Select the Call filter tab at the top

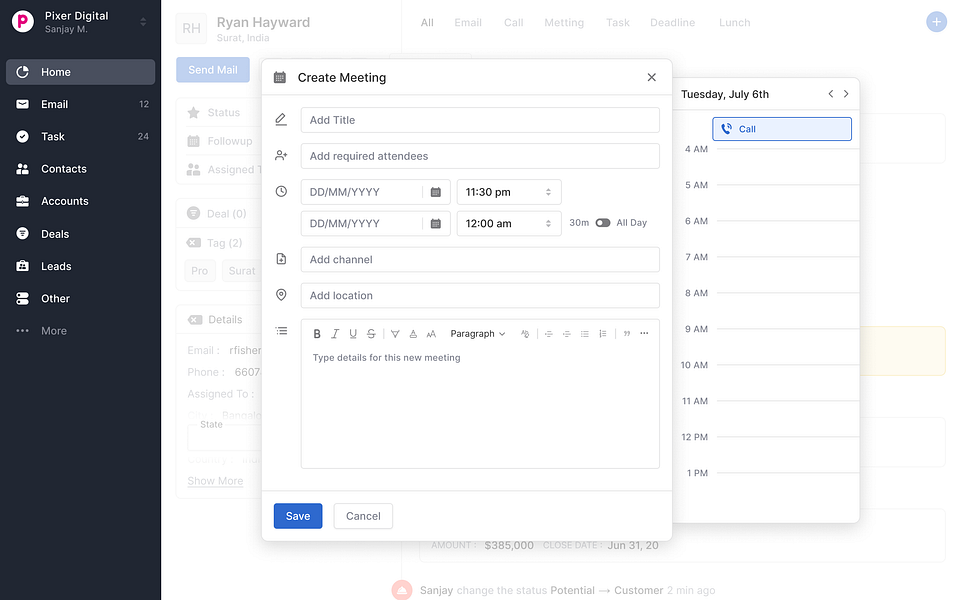513,22
